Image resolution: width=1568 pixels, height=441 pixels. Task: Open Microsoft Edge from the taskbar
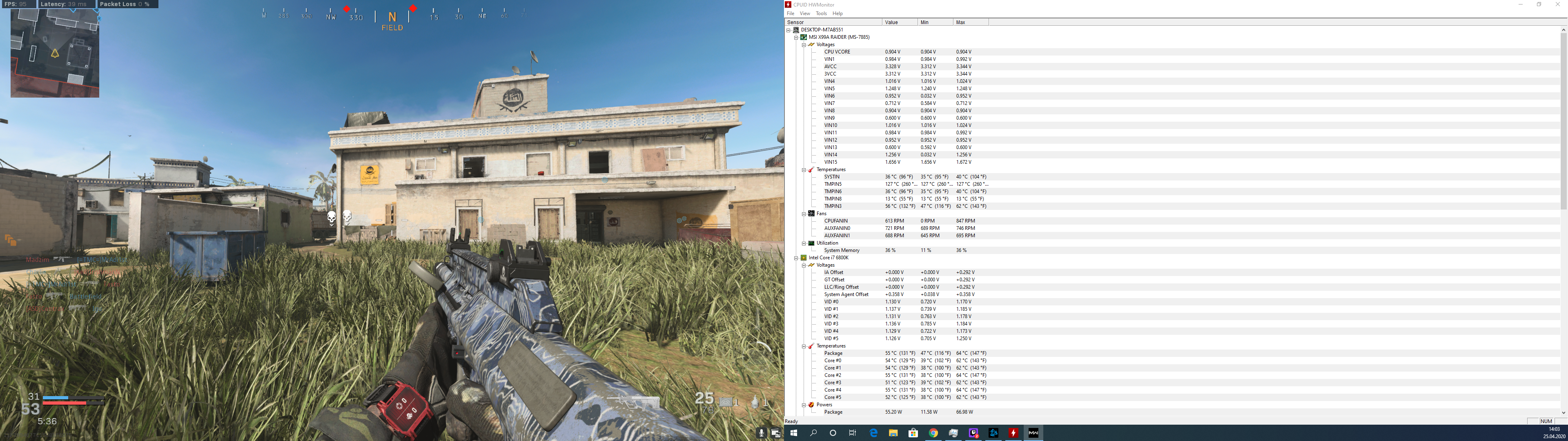873,433
